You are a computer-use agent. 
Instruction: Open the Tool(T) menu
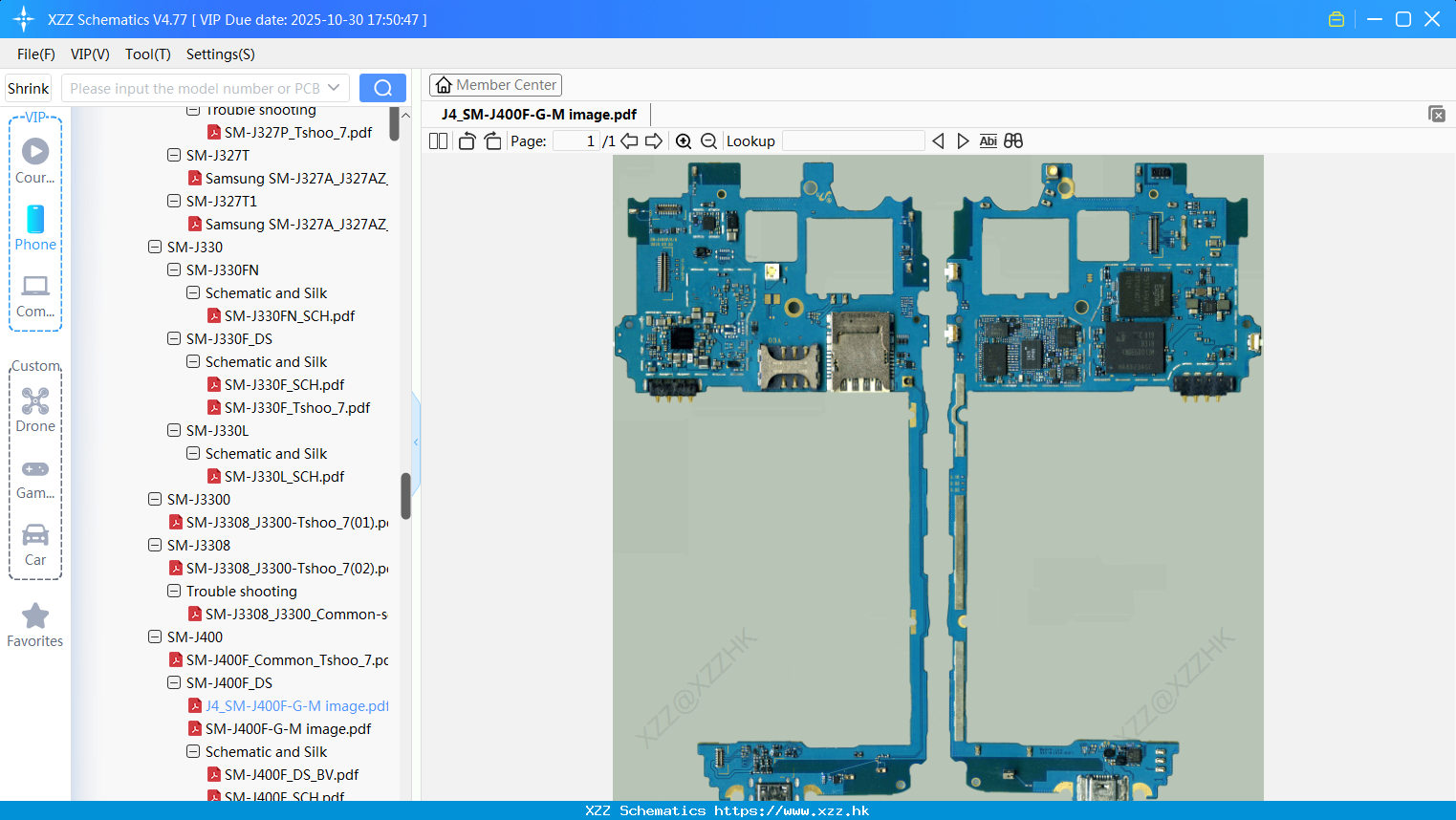pos(148,54)
